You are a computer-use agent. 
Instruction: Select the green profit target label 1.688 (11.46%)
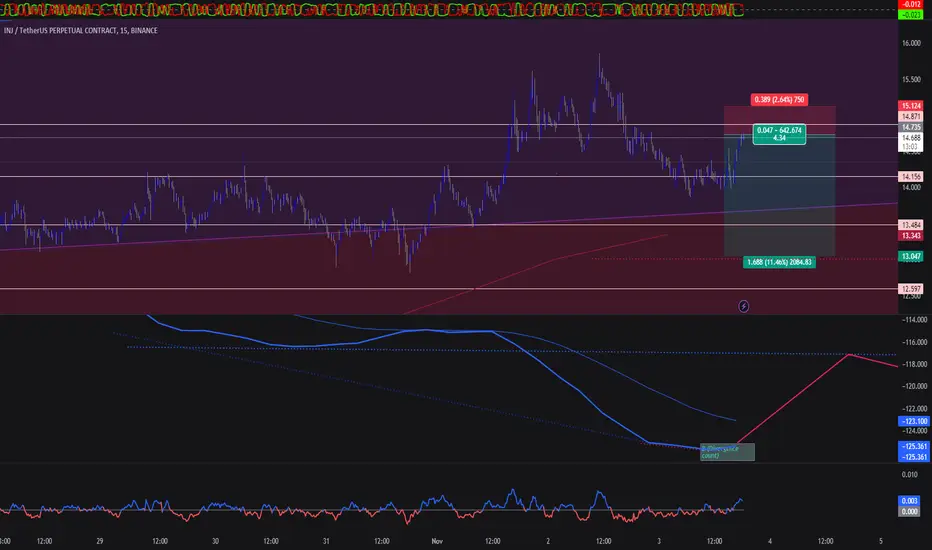click(779, 262)
